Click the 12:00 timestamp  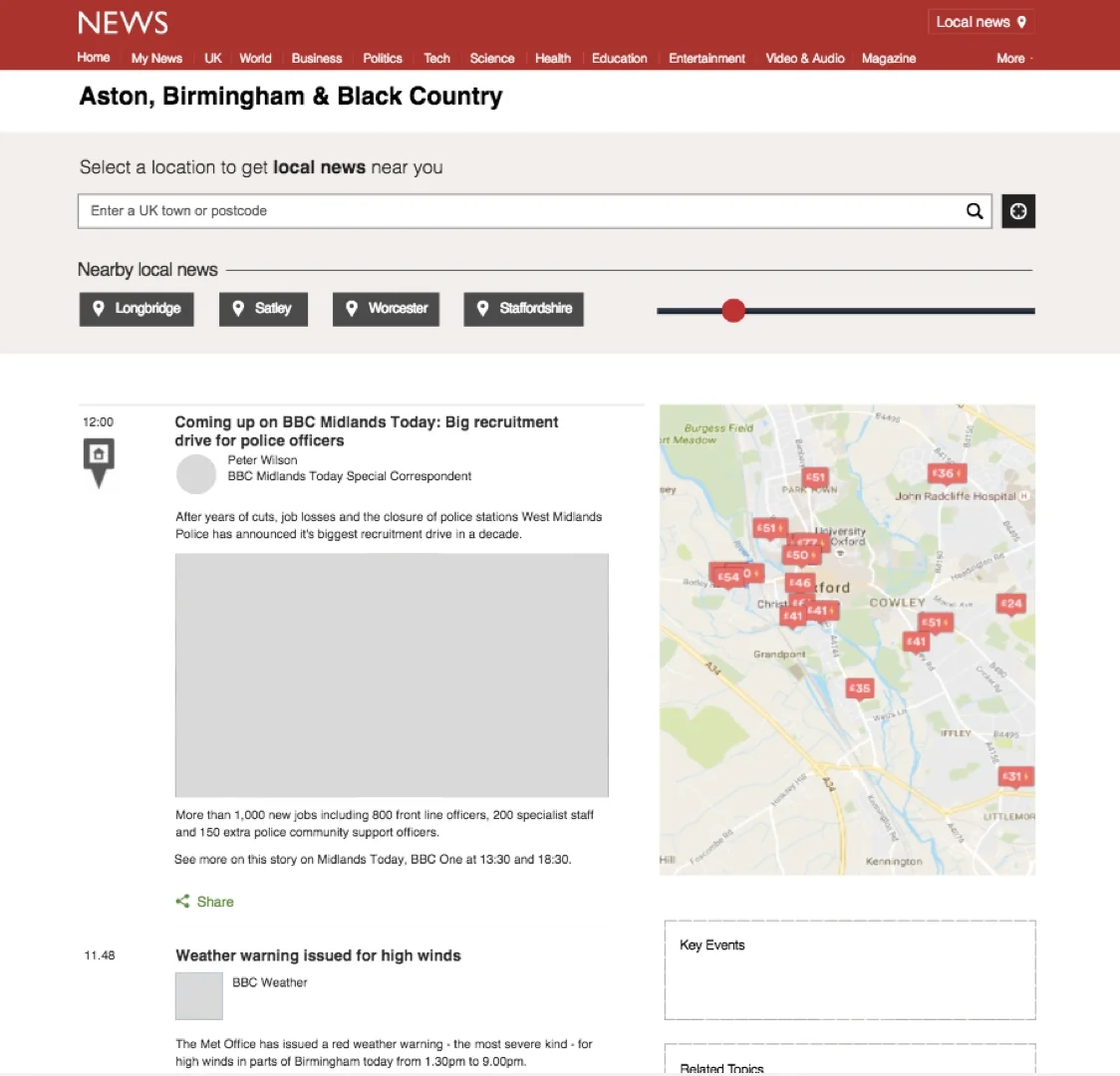point(98,422)
